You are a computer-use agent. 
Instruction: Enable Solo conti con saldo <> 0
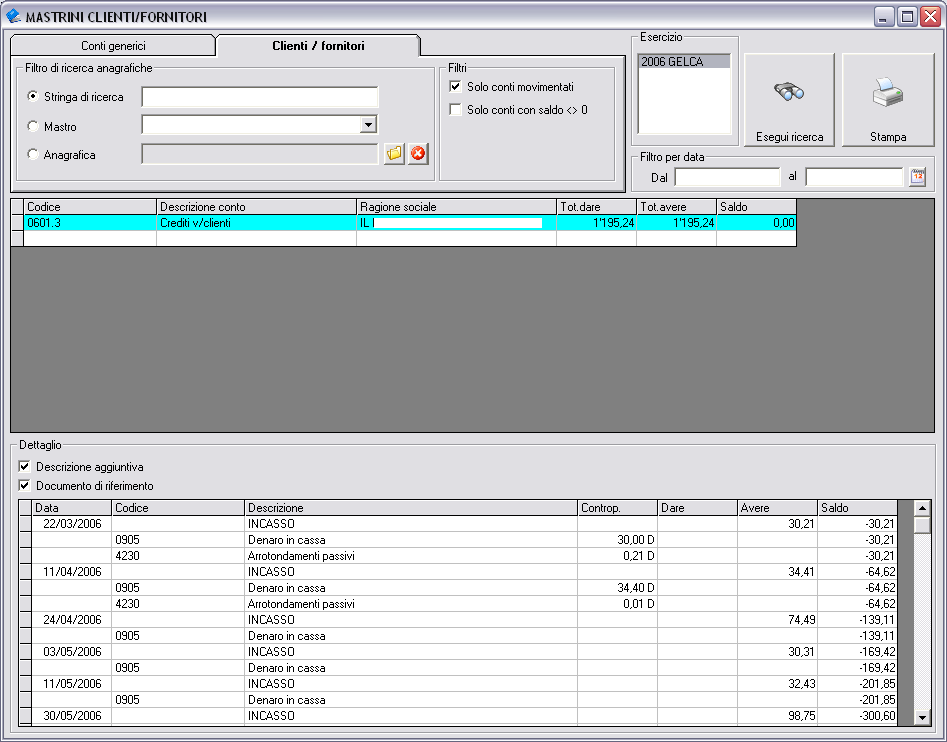[x=456, y=110]
